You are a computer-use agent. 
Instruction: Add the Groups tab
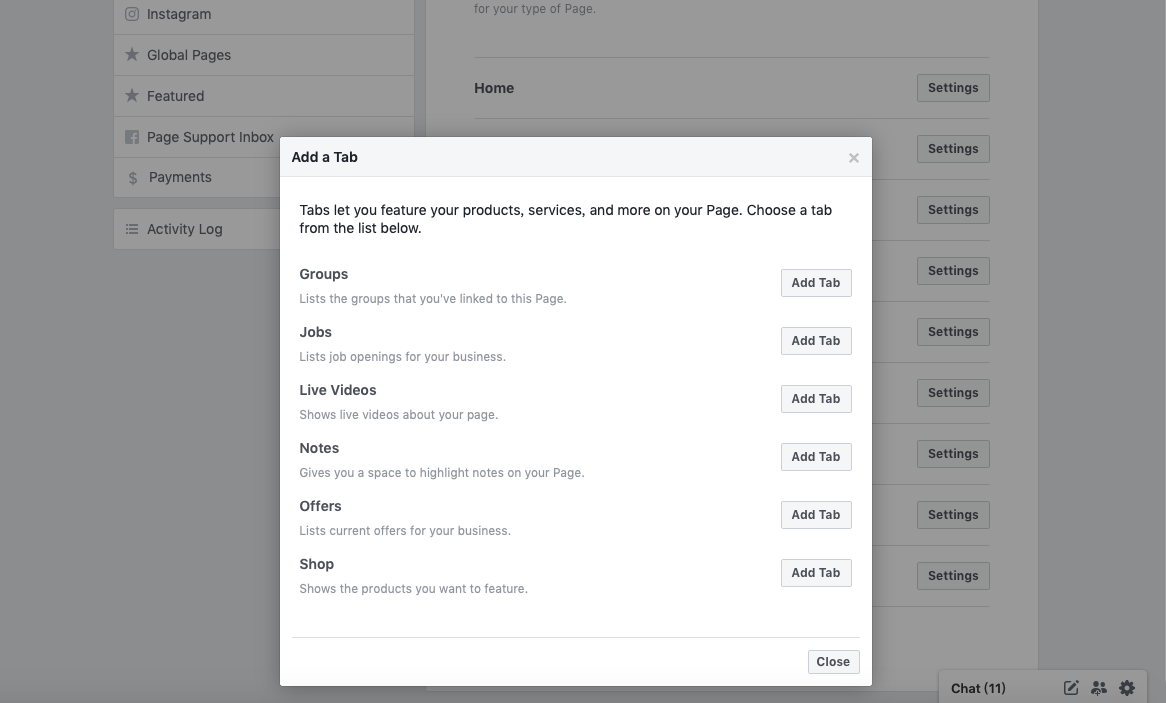816,283
